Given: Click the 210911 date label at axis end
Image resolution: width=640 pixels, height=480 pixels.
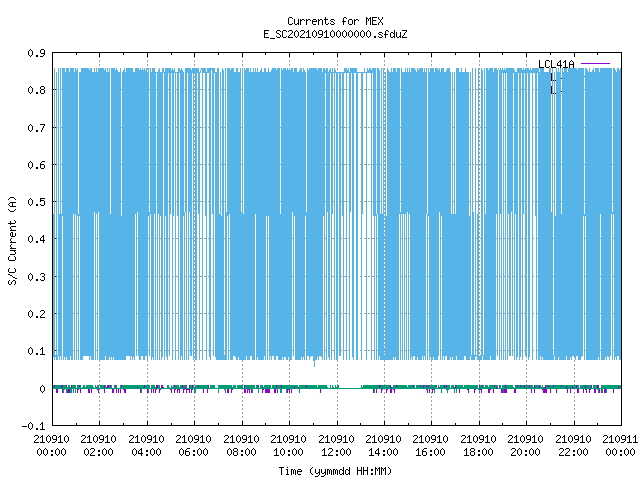Looking at the screenshot, I should click(620, 439).
